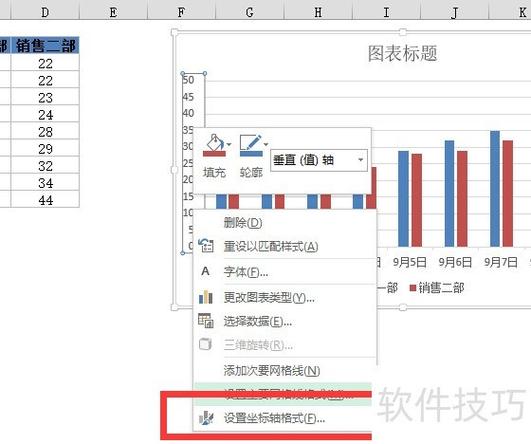Expand the Outline color dropdown arrow

266,145
